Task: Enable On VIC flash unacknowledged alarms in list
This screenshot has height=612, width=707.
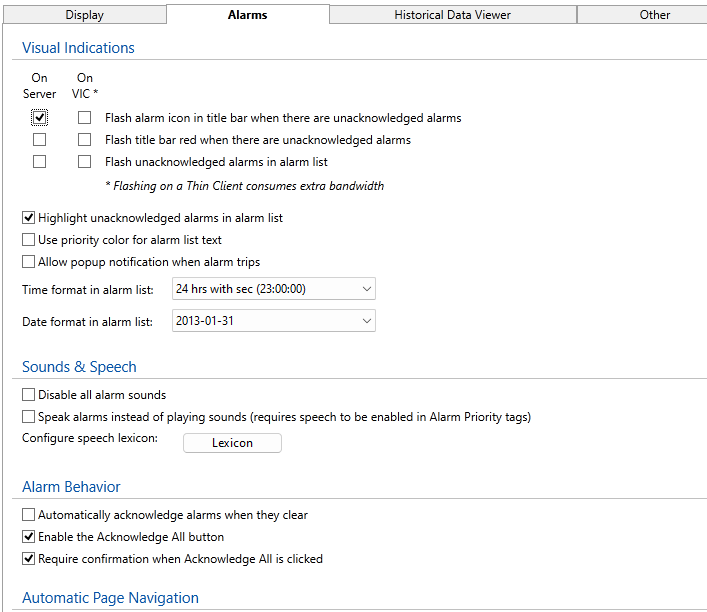Action: pos(85,162)
